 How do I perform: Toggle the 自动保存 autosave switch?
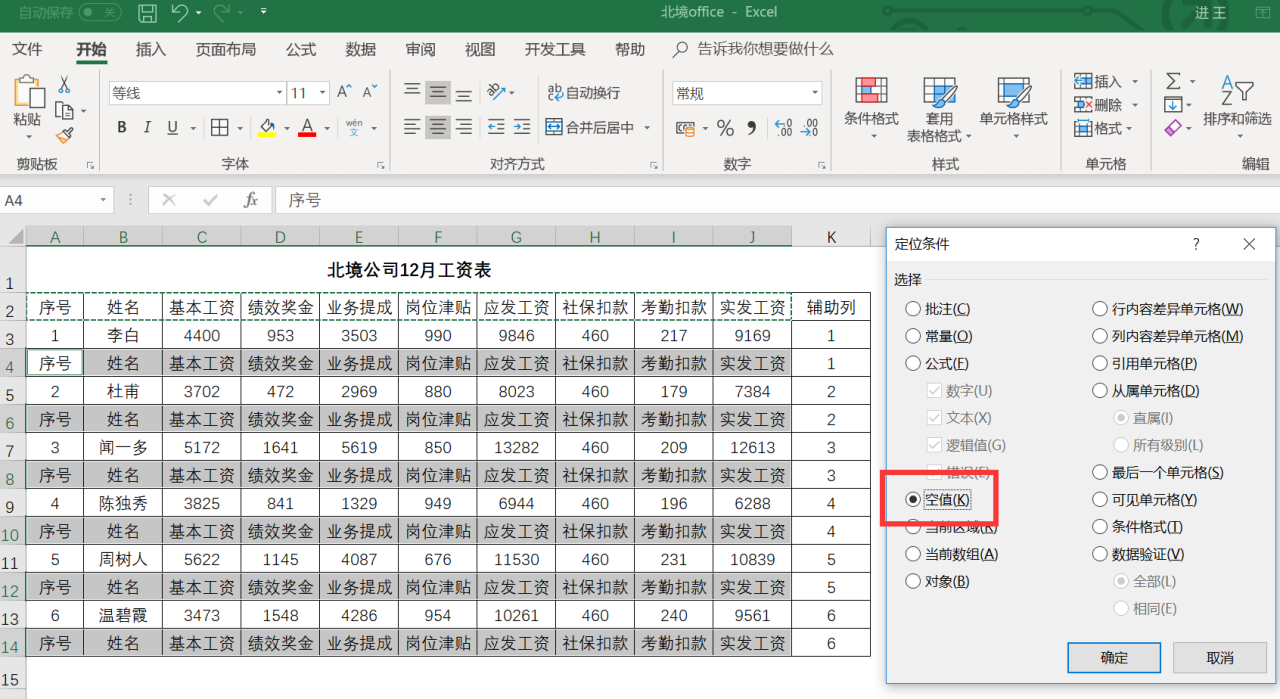[100, 13]
